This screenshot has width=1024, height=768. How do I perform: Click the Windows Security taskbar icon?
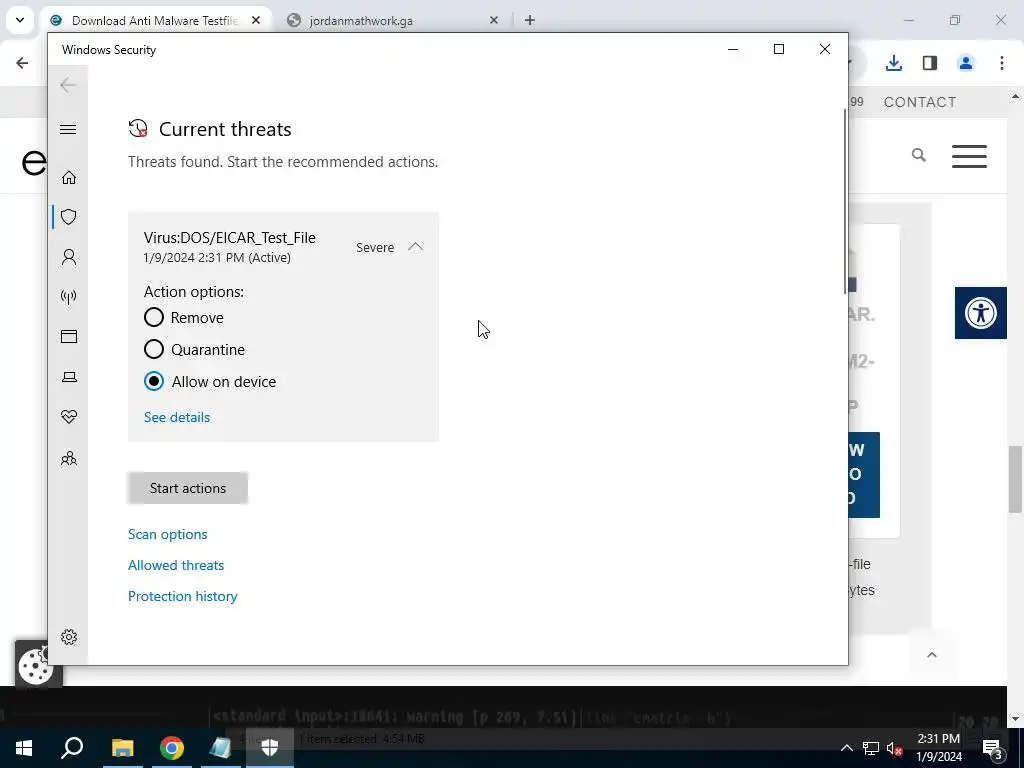click(270, 748)
